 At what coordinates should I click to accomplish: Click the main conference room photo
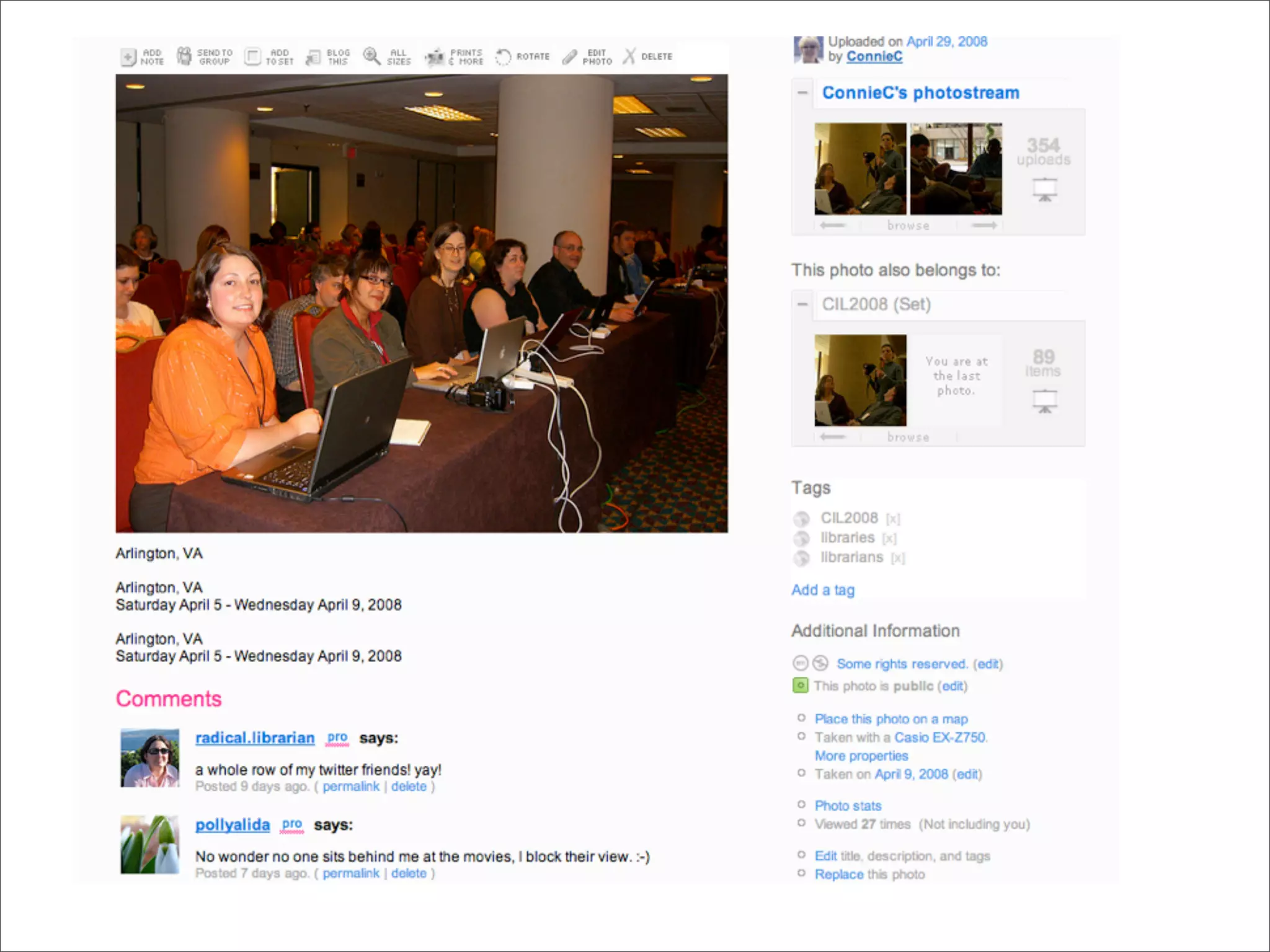(x=422, y=304)
